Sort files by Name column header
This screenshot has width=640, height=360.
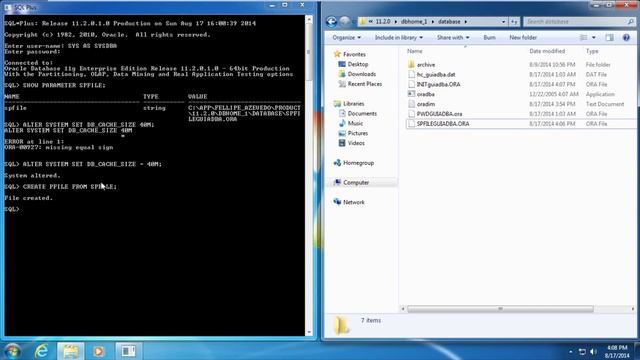point(415,51)
